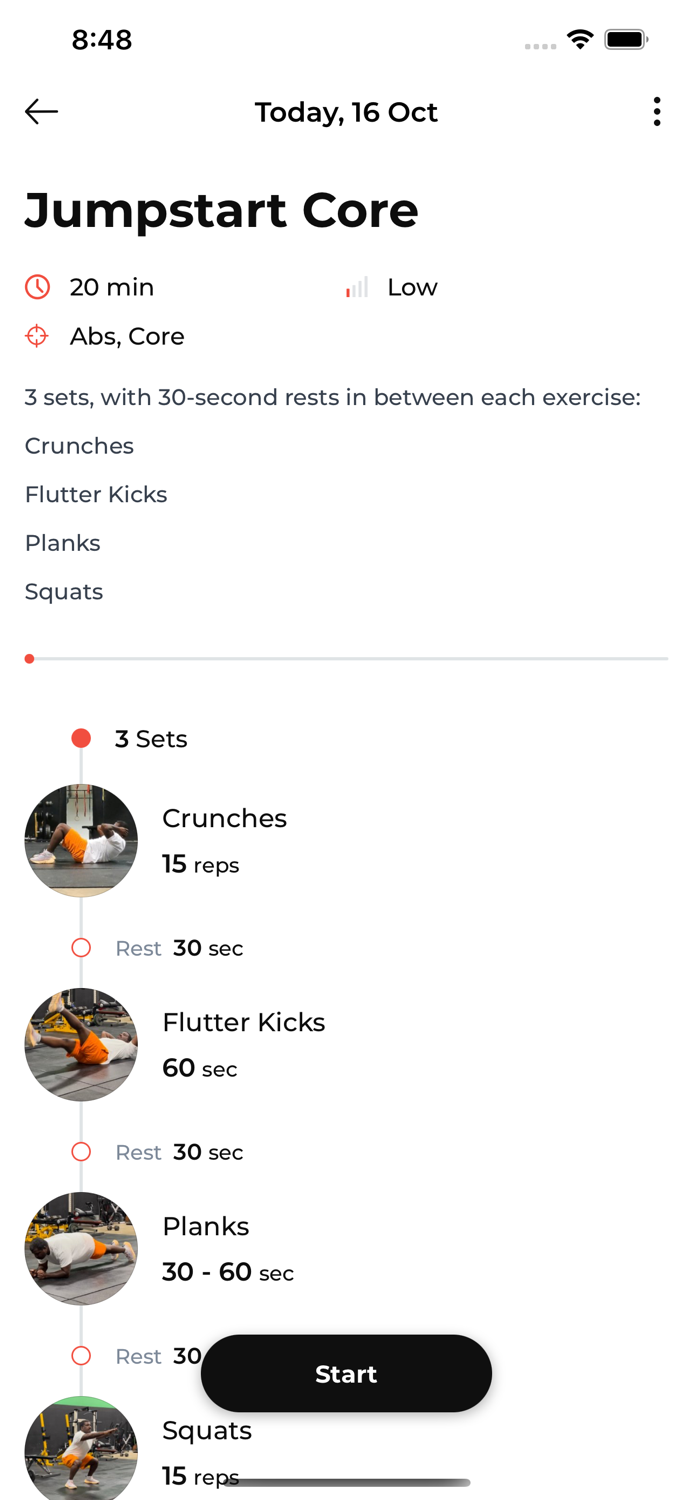This screenshot has width=693, height=1500.
Task: Click the workout progress bar
Action: pos(346,659)
